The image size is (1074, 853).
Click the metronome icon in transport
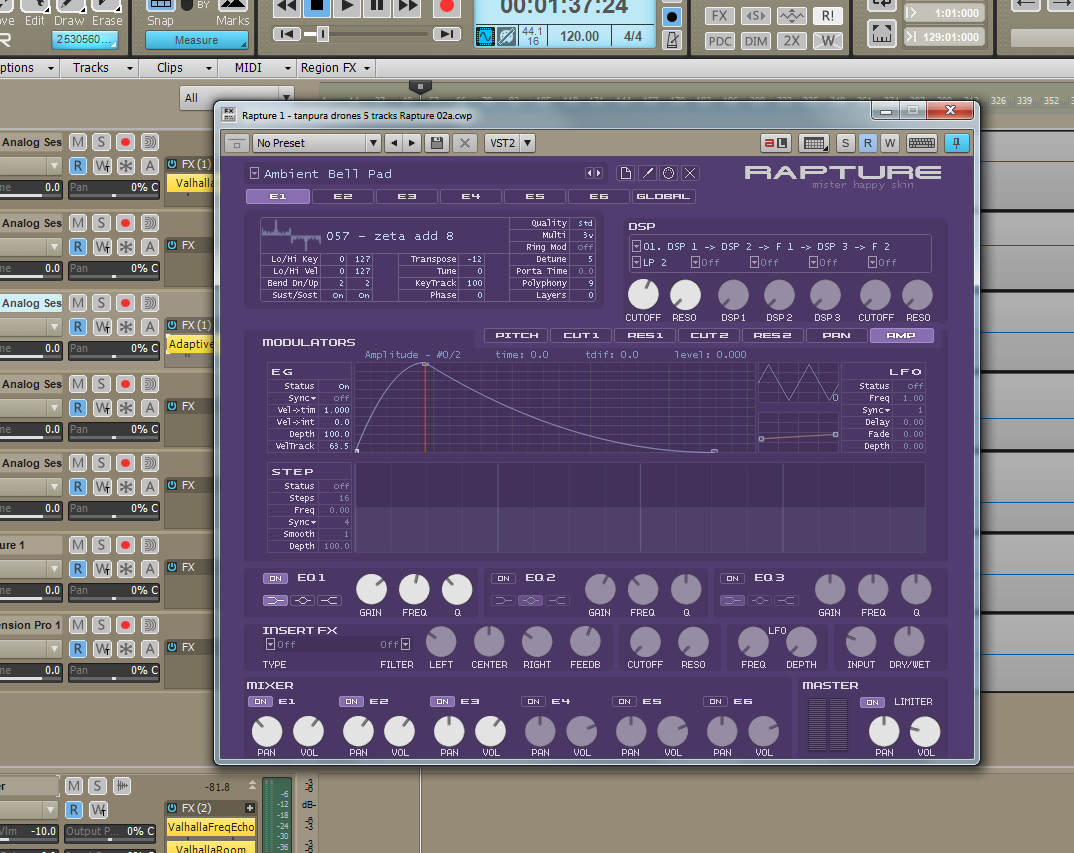click(x=673, y=39)
